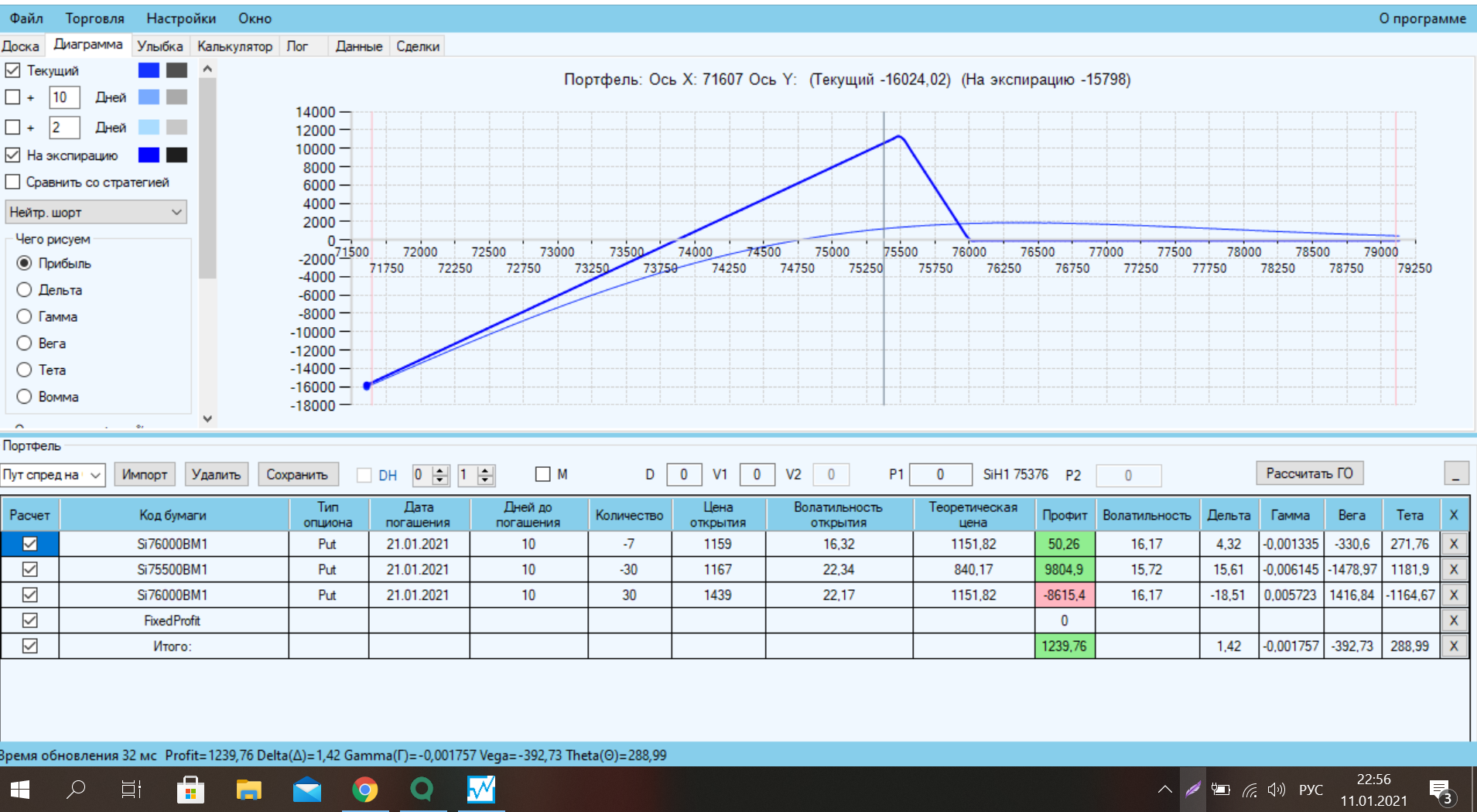Remove the Si76000BM1 row with quantity 30
1477x812 pixels.
pos(1454,595)
